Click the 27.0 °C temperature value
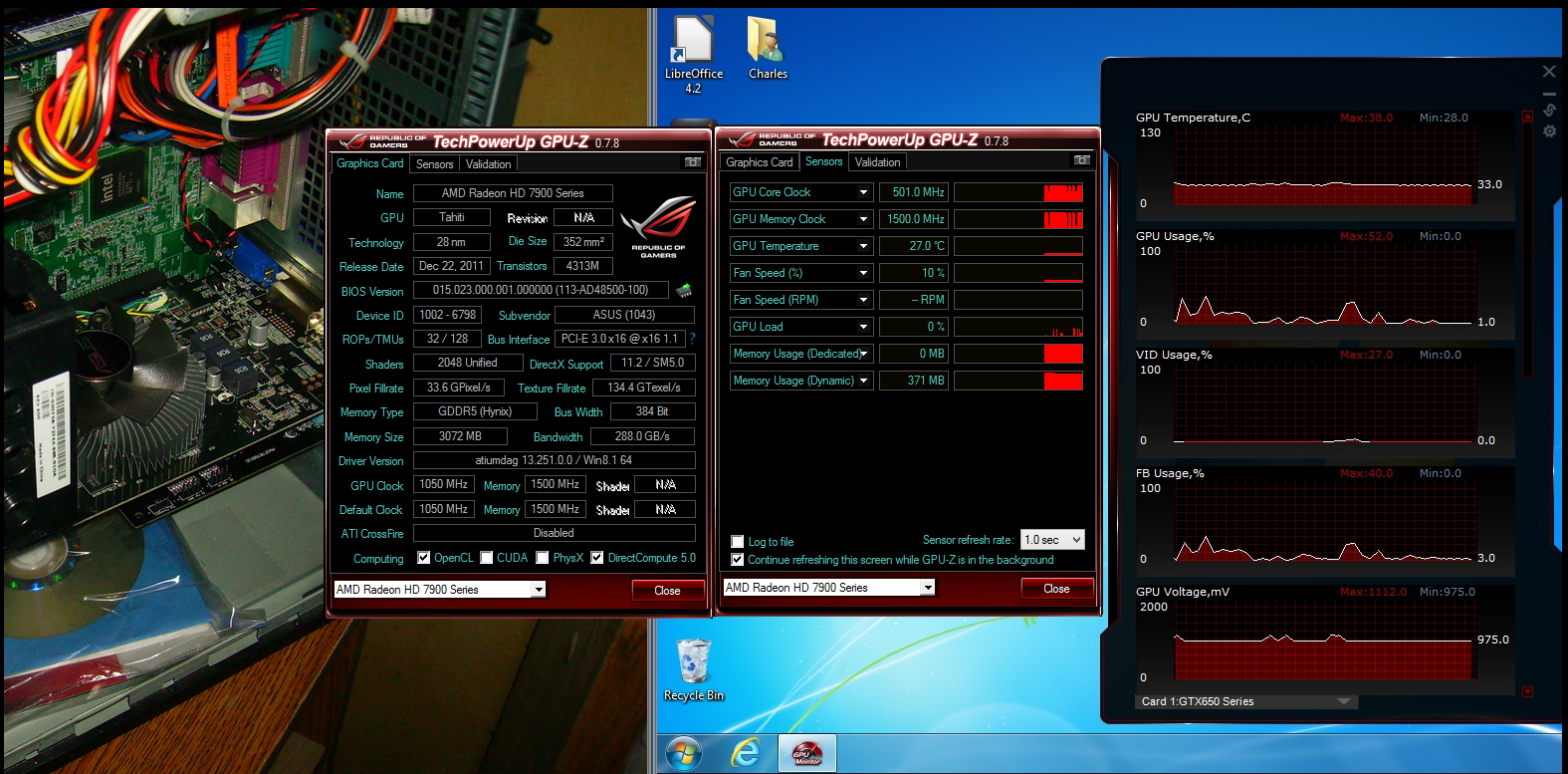 pos(914,246)
